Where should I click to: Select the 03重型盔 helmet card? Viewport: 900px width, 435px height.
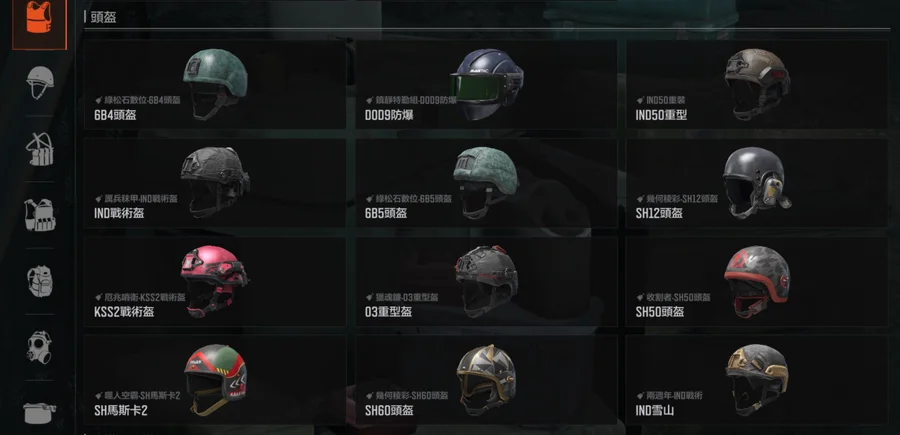pyautogui.click(x=486, y=281)
